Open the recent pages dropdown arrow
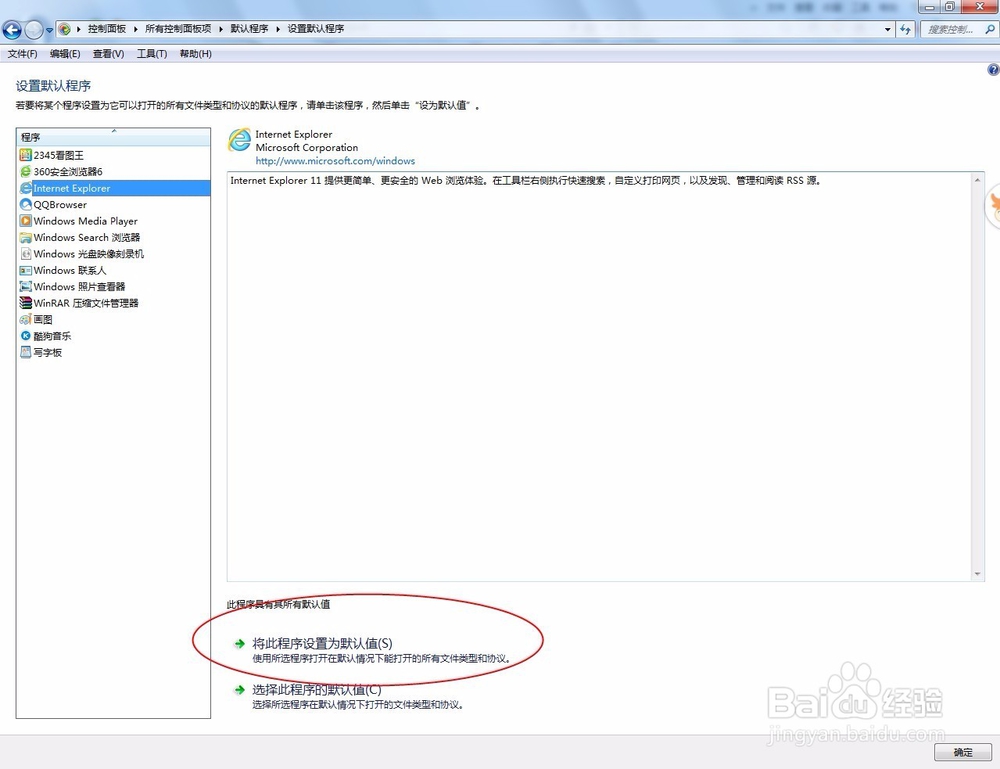 click(49, 30)
